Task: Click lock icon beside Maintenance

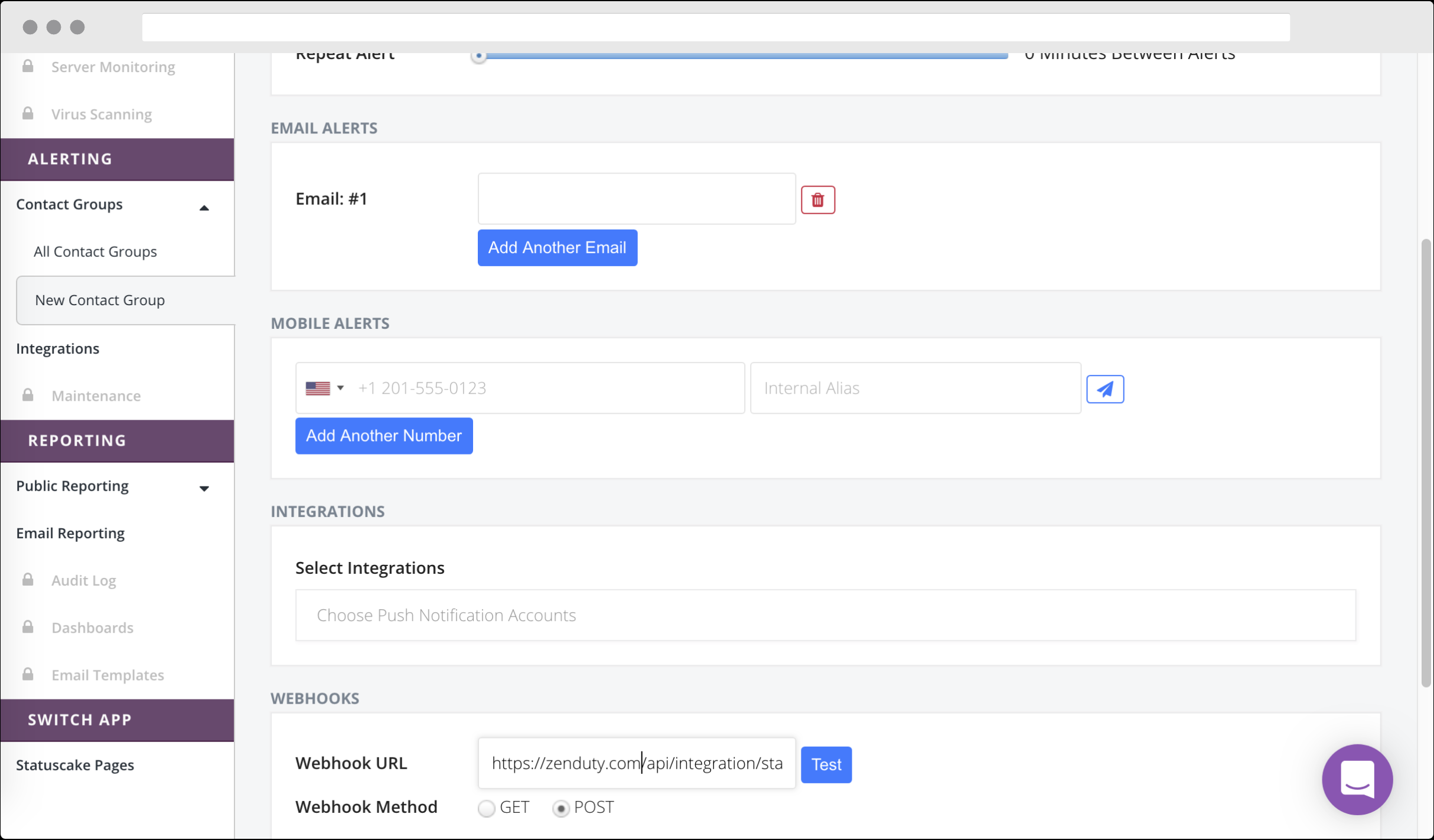Action: pyautogui.click(x=28, y=395)
